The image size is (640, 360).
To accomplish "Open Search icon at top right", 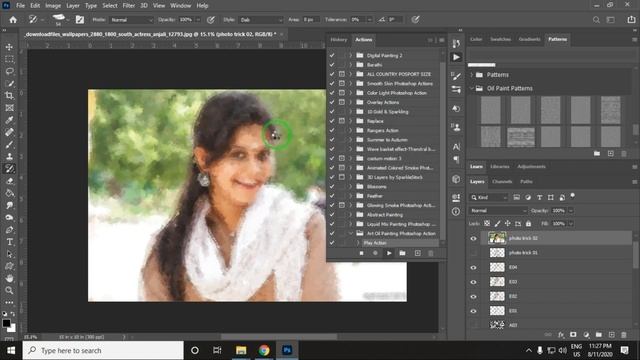I will tap(596, 20).
